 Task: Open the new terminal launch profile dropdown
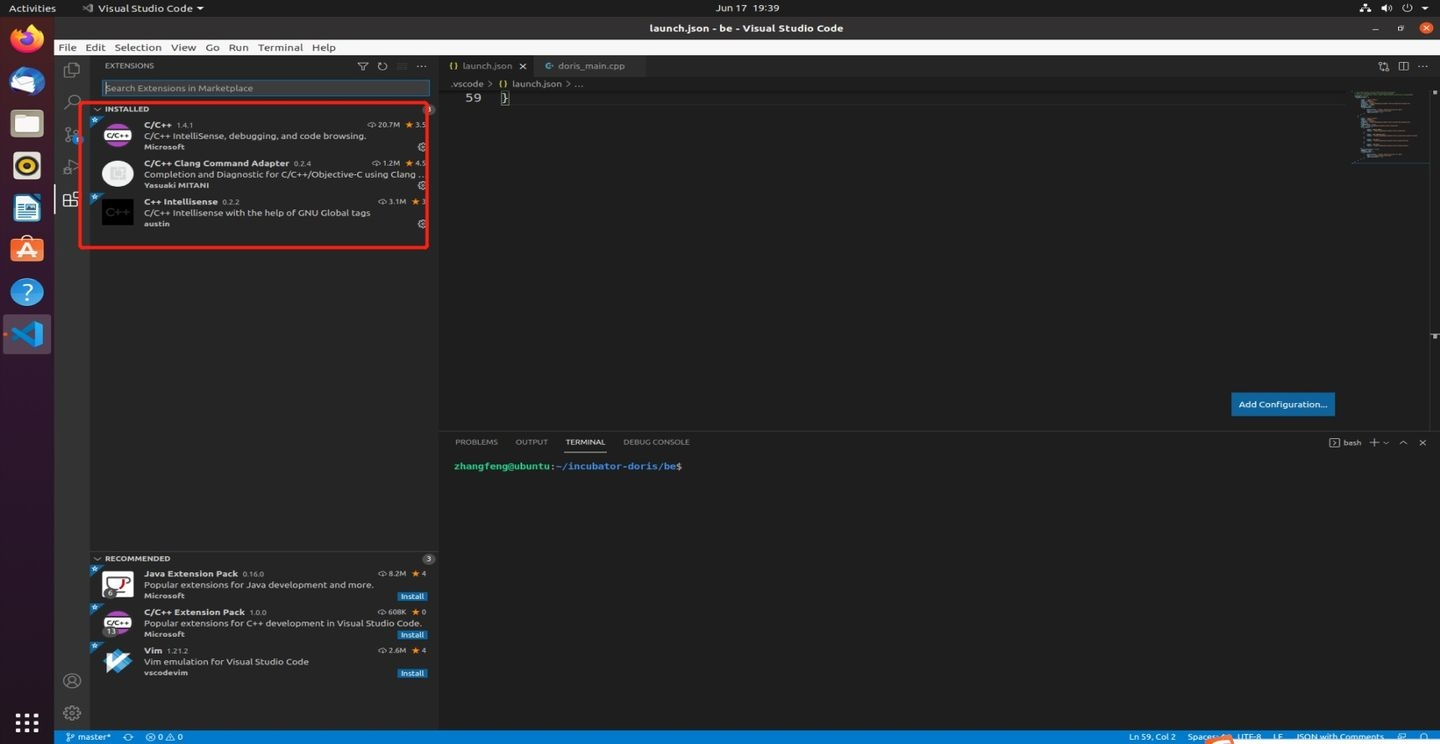pyautogui.click(x=1386, y=442)
